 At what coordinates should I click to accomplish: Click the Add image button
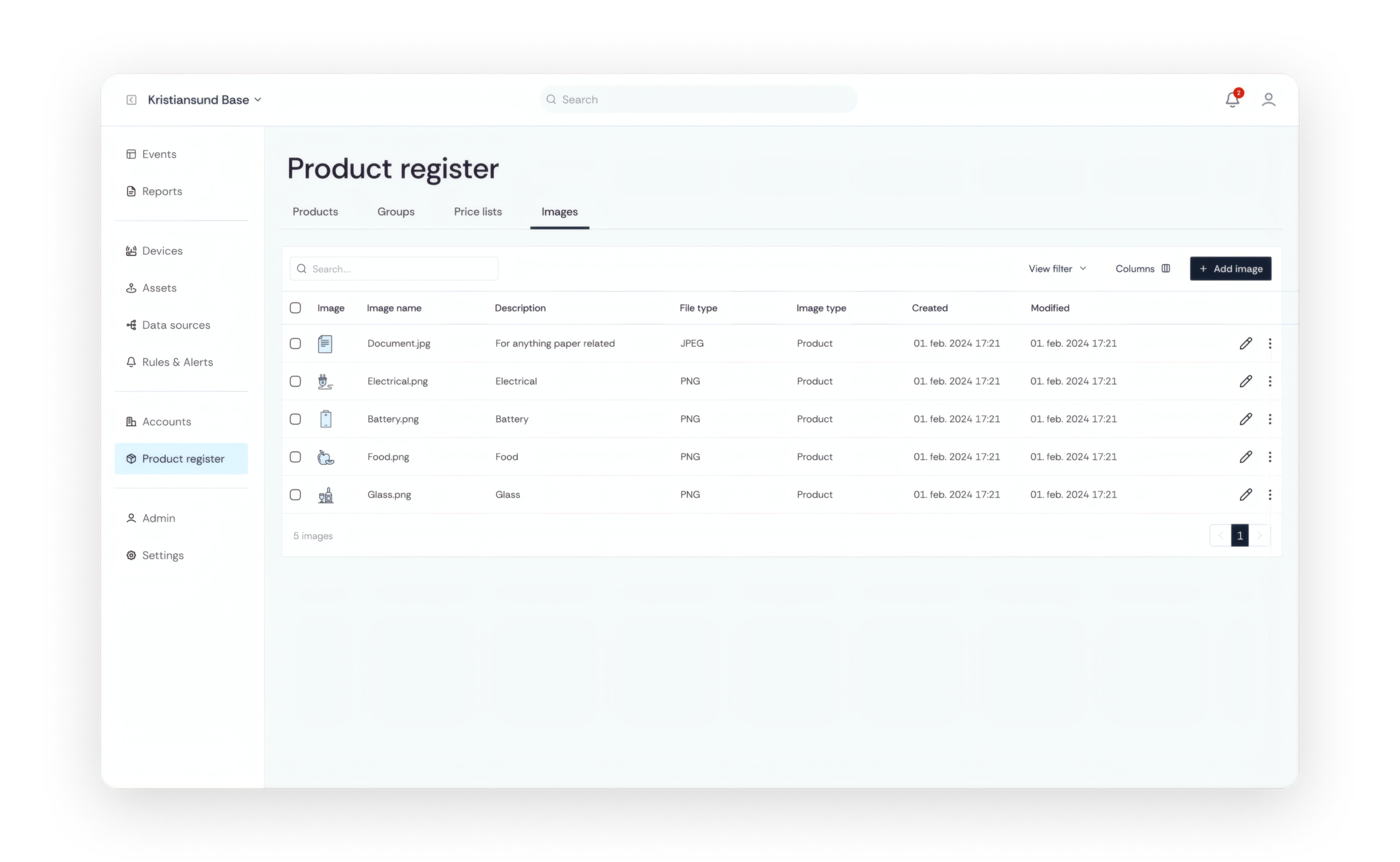click(1230, 269)
